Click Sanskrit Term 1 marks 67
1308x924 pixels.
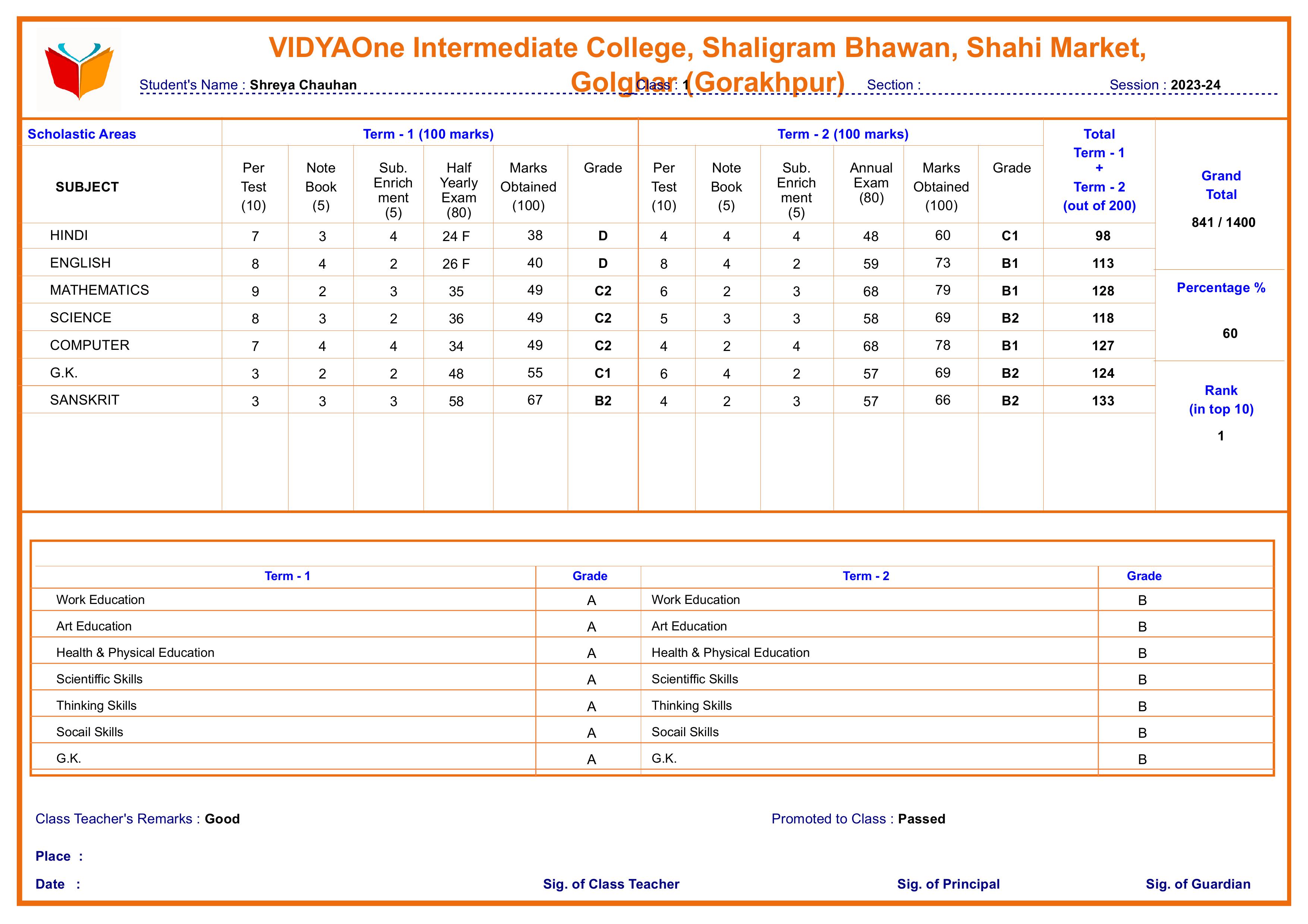[x=535, y=400]
